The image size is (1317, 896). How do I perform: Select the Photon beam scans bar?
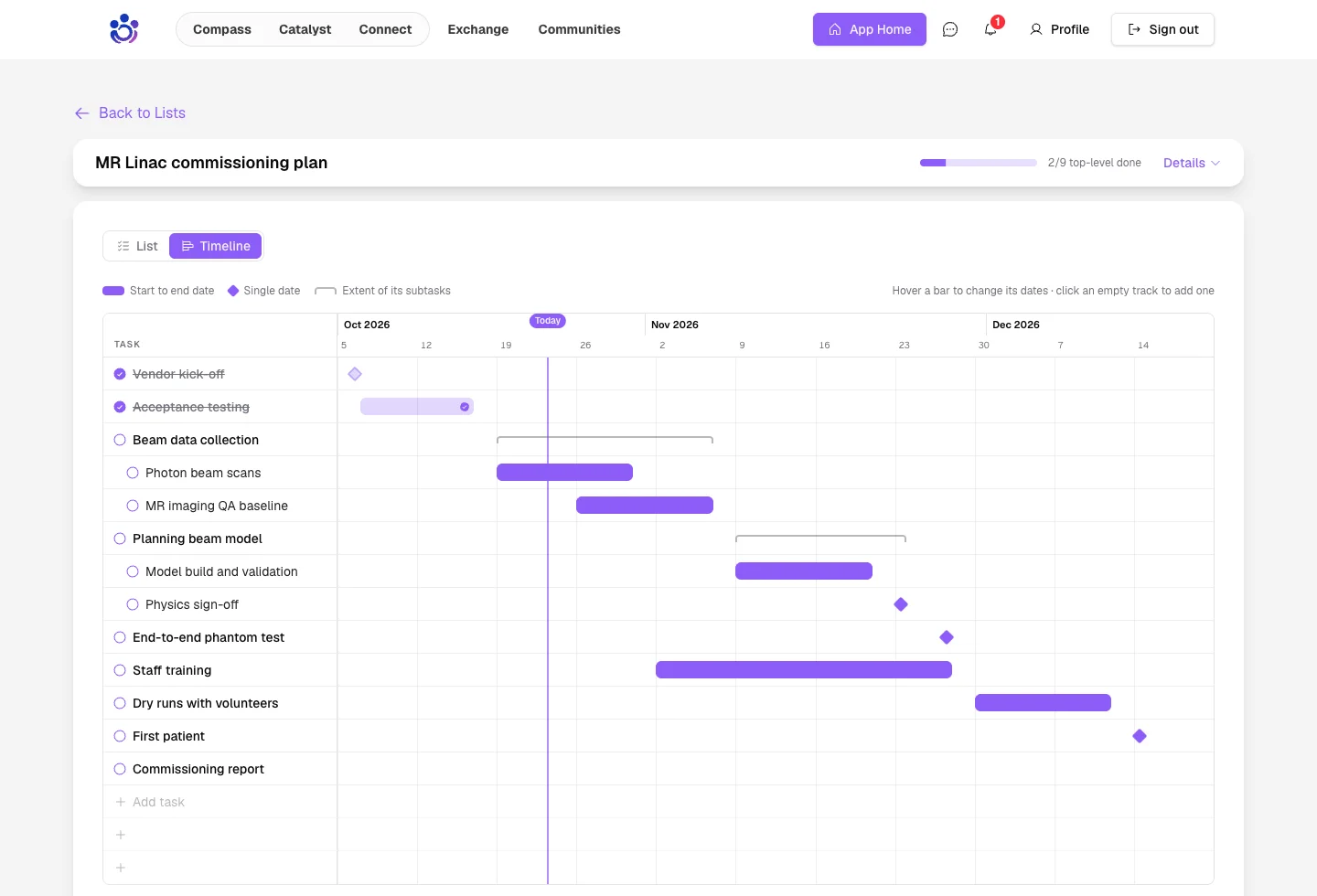(564, 473)
